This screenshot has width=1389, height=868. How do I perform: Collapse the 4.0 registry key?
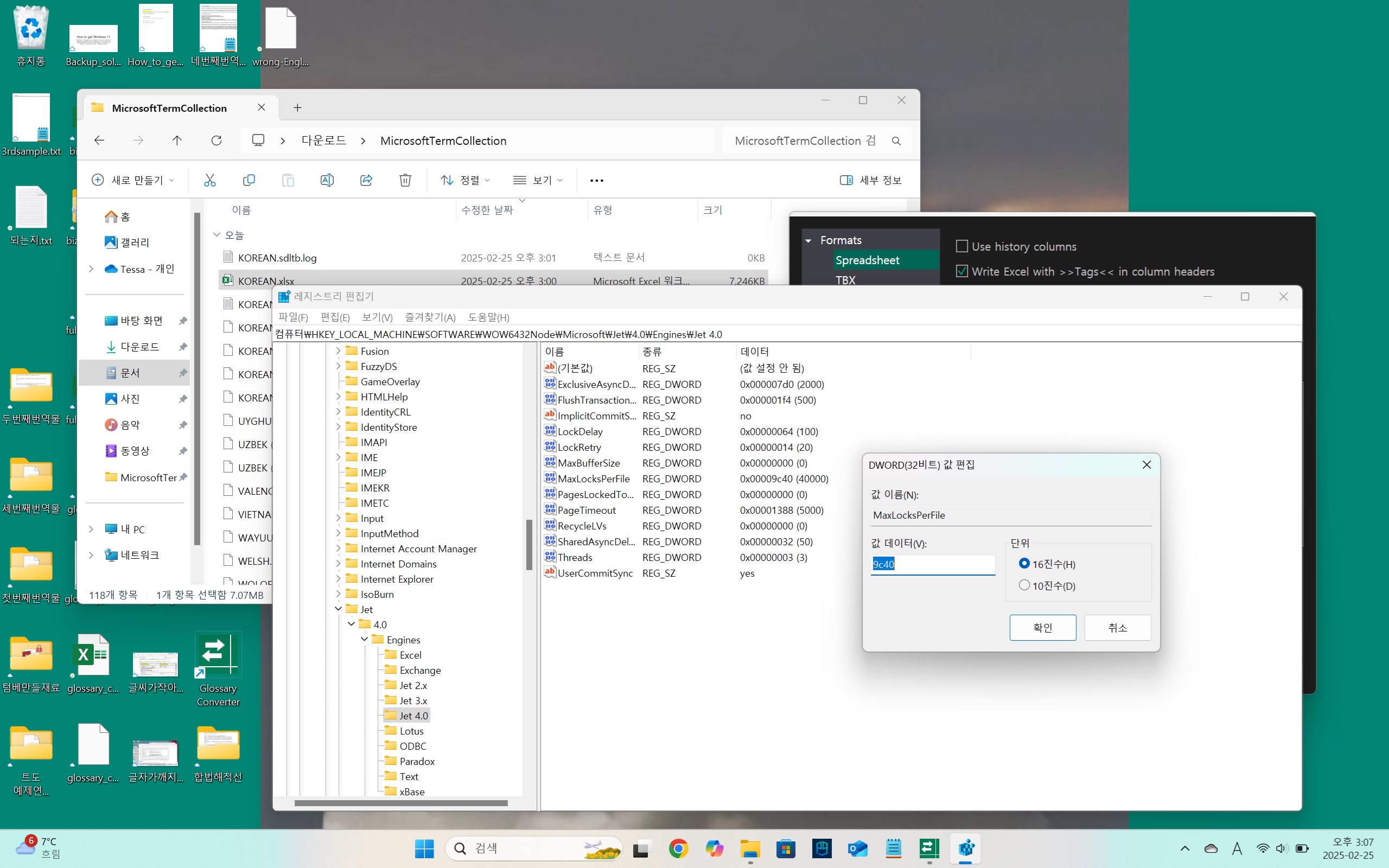(x=351, y=624)
